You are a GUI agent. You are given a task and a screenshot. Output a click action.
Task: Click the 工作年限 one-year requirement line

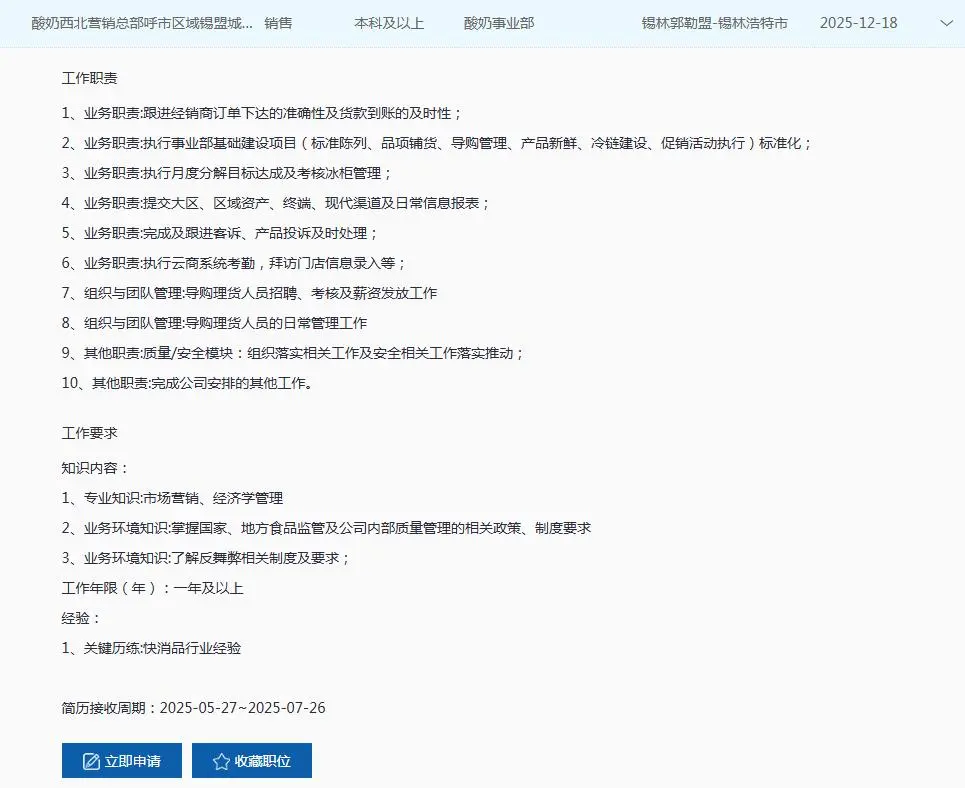tap(152, 588)
